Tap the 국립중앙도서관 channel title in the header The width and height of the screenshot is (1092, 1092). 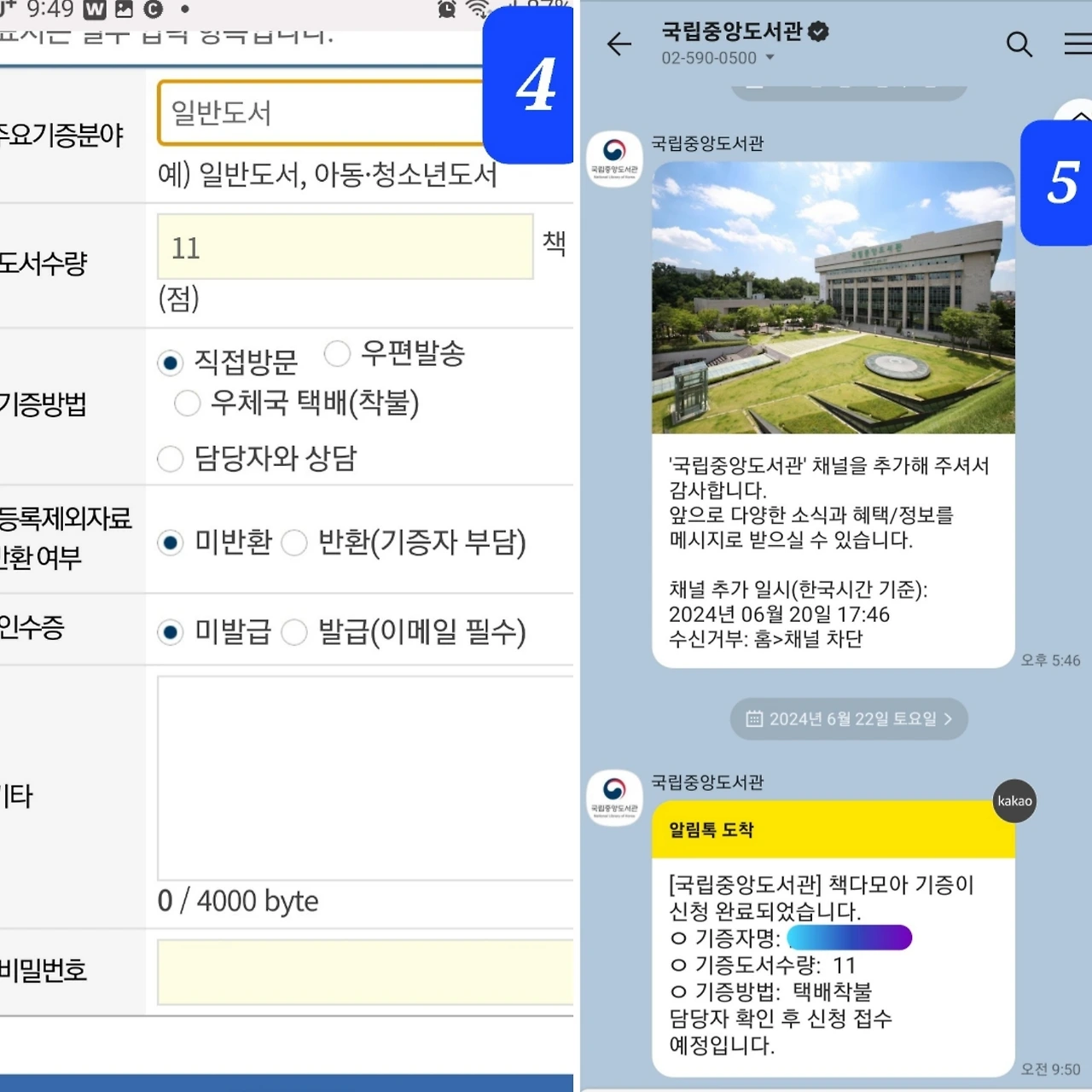[732, 32]
